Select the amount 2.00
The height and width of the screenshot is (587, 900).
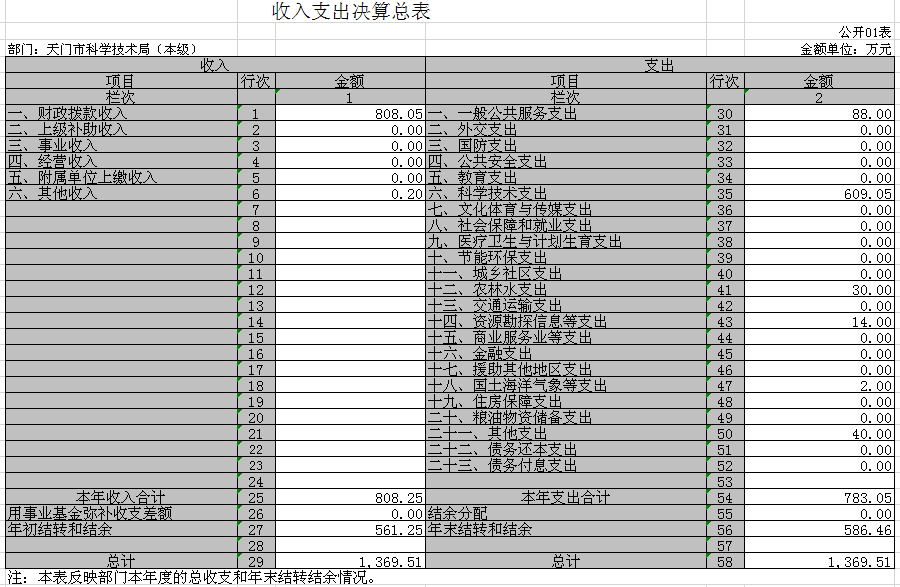click(x=819, y=386)
